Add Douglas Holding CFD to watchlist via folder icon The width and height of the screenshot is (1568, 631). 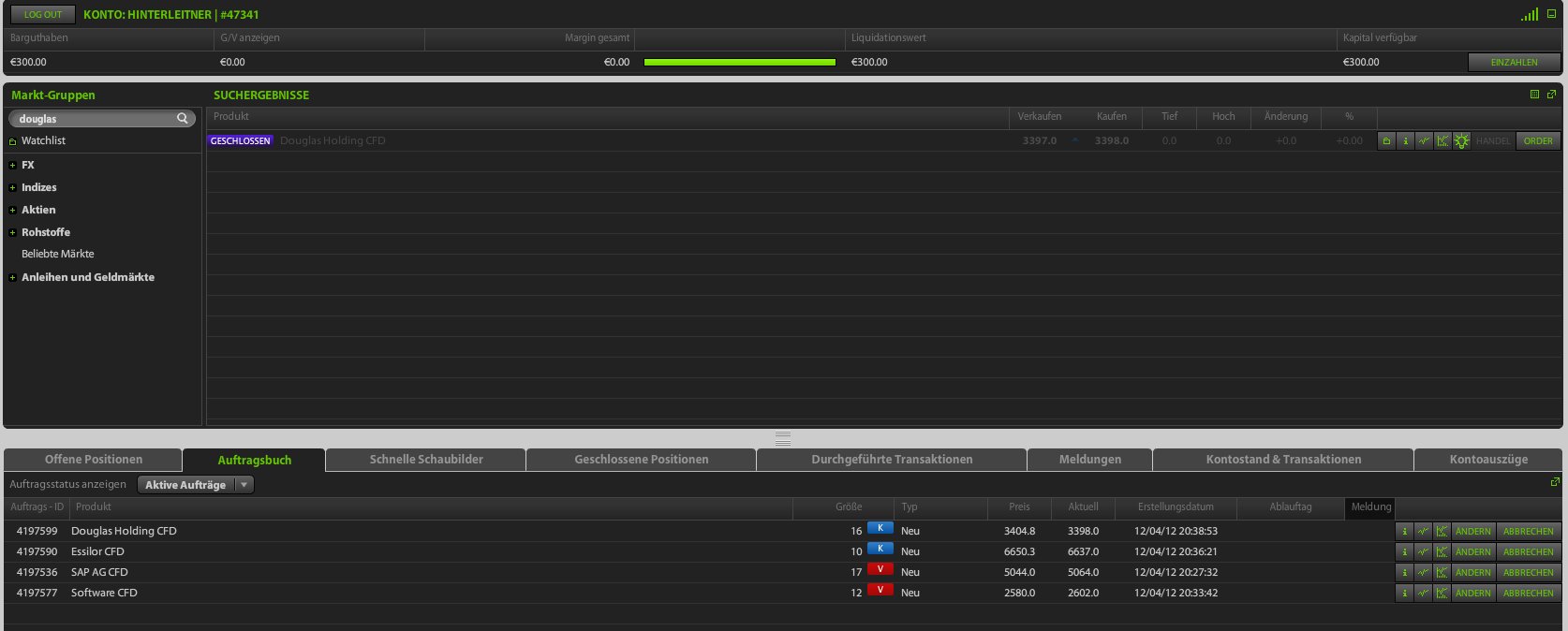1386,141
